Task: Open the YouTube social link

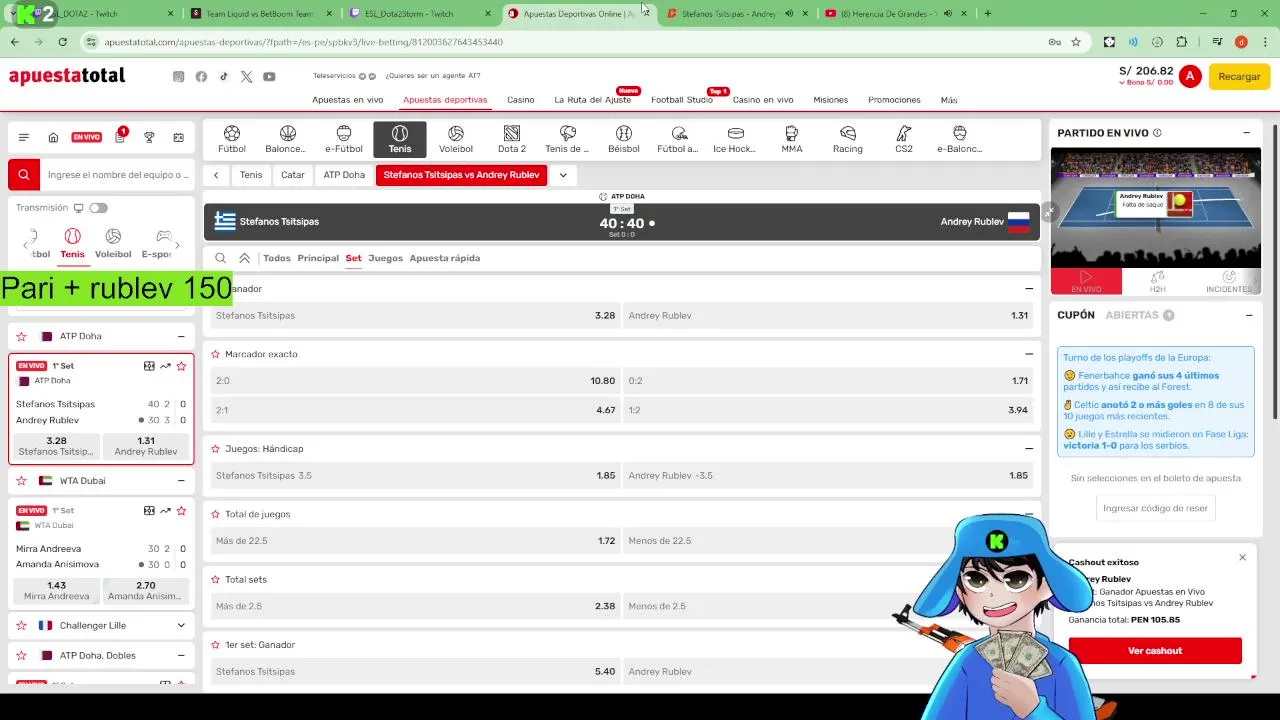Action: [x=269, y=77]
